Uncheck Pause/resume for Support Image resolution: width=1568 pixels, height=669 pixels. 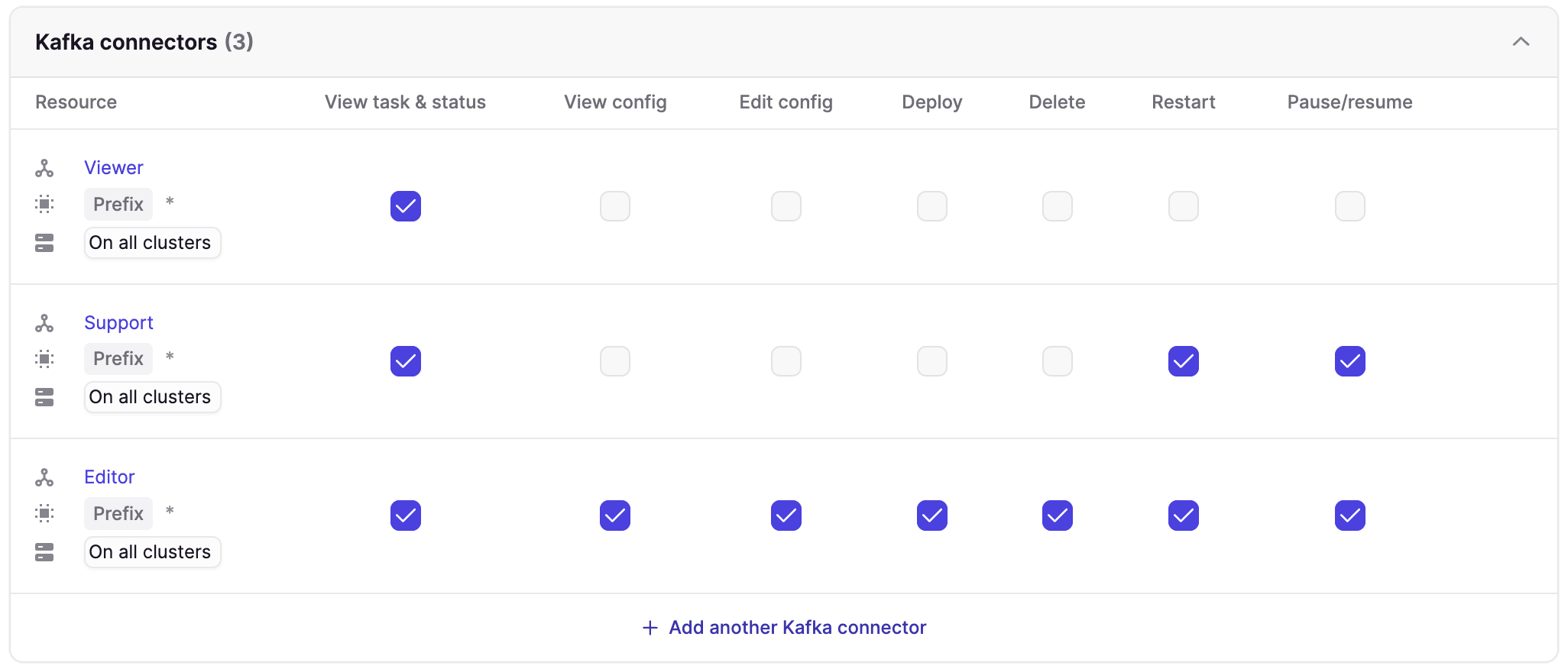(x=1350, y=361)
